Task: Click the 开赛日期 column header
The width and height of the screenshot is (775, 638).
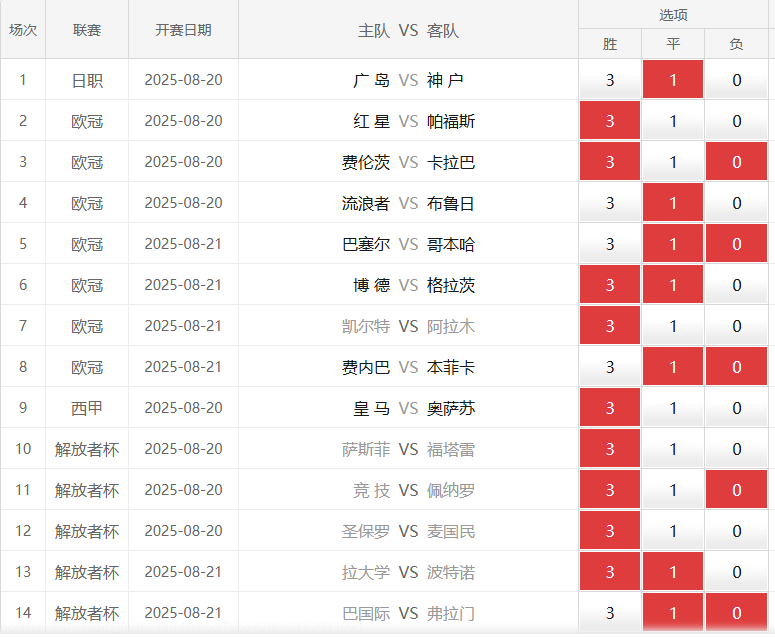Action: (x=183, y=30)
